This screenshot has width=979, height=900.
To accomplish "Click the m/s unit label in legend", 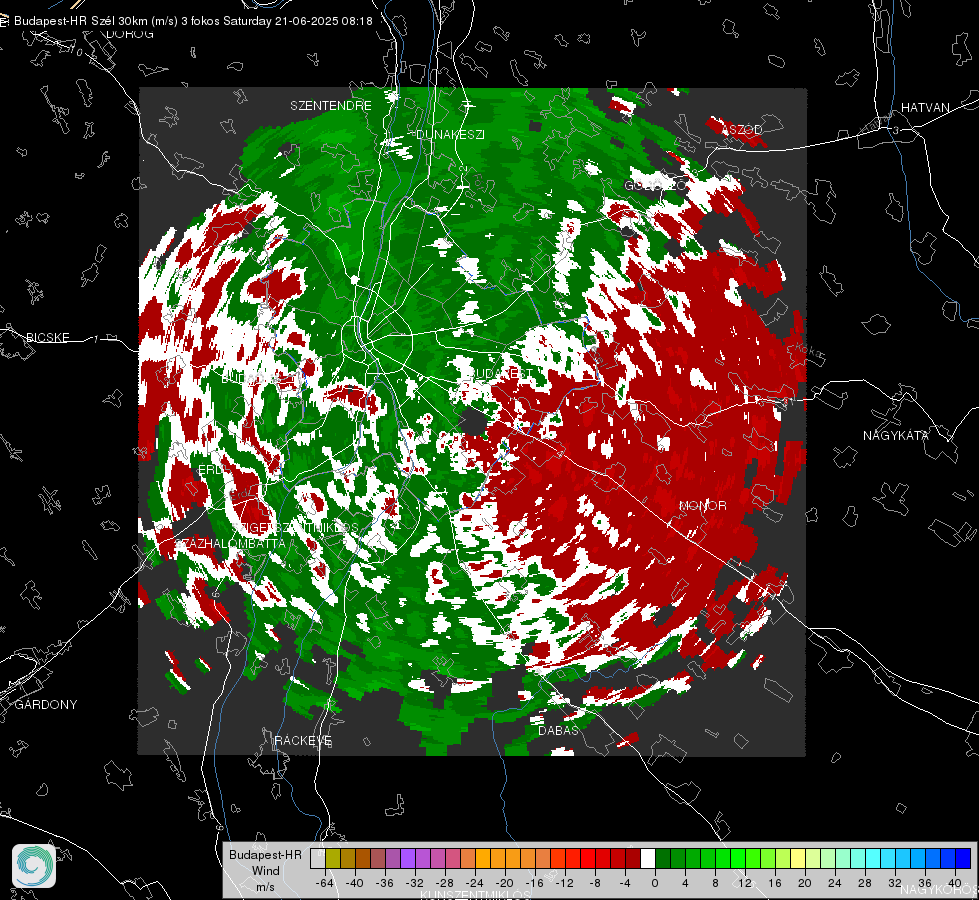I will click(265, 886).
